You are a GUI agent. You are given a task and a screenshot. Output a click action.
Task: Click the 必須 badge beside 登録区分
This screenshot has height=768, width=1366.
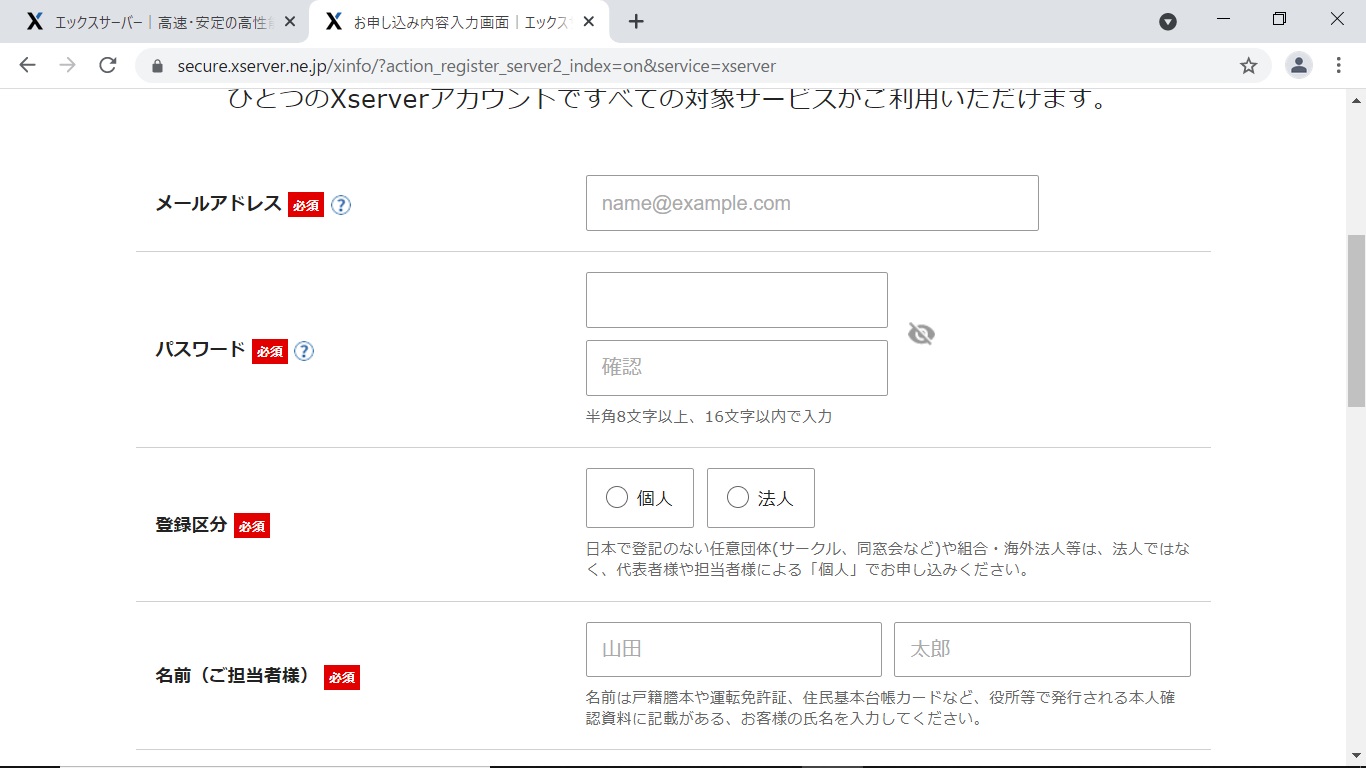coord(252,526)
